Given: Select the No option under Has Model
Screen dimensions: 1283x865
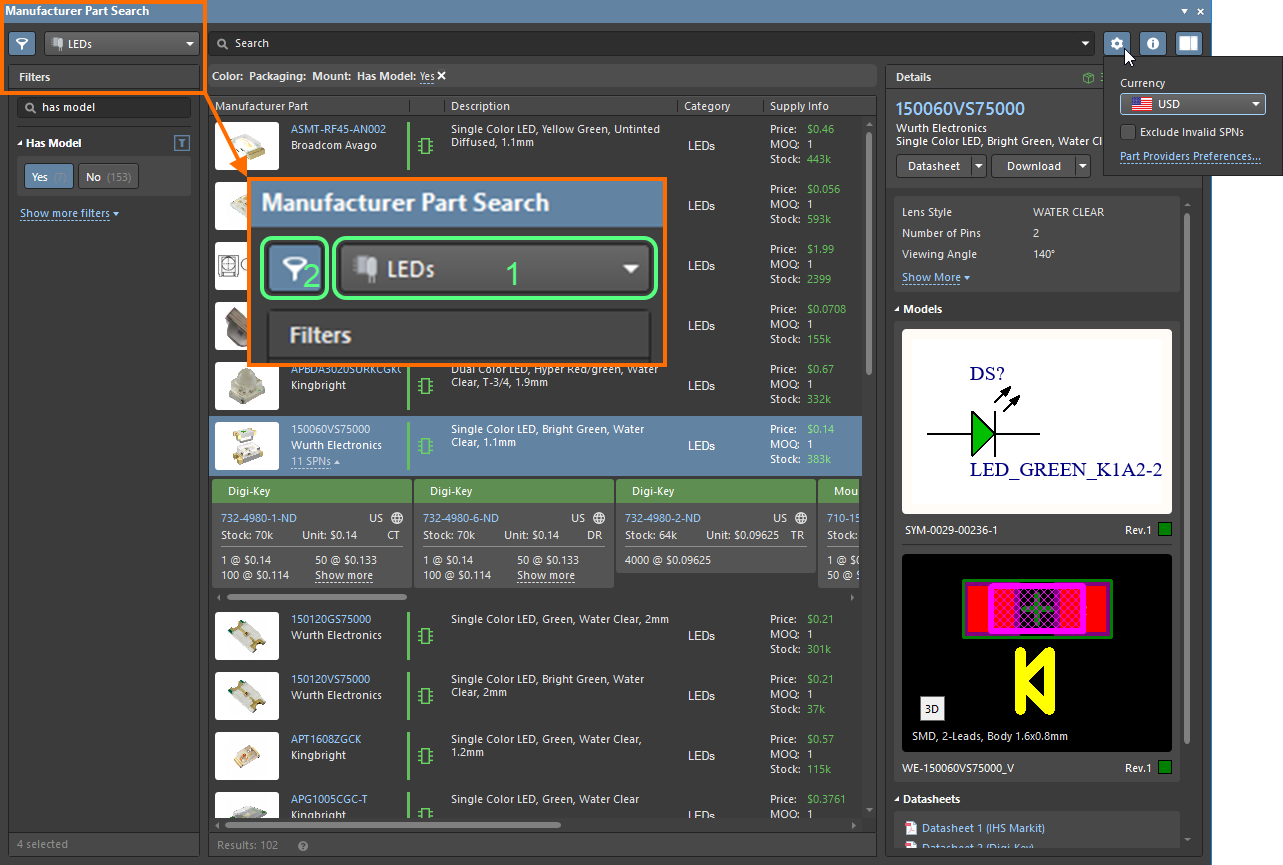Looking at the screenshot, I should [x=108, y=177].
